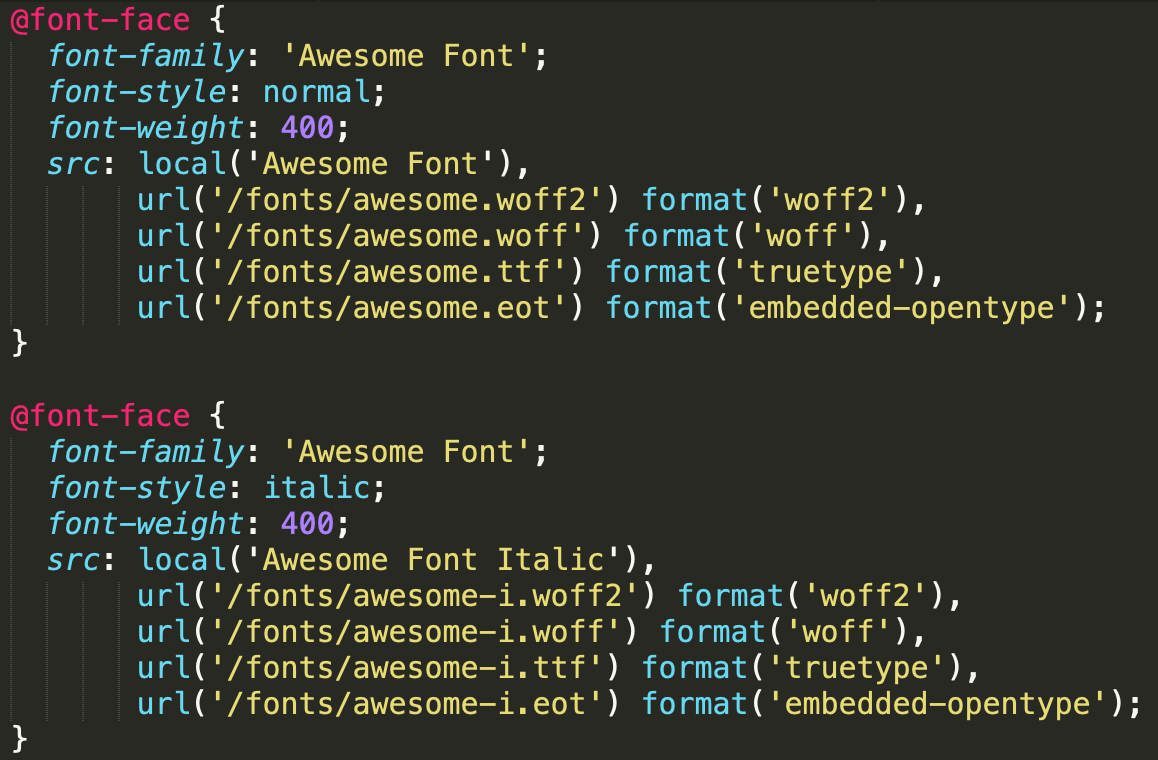Click 'truetype' format string on awesome-i.ttf line
1158x760 pixels.
coord(858,668)
